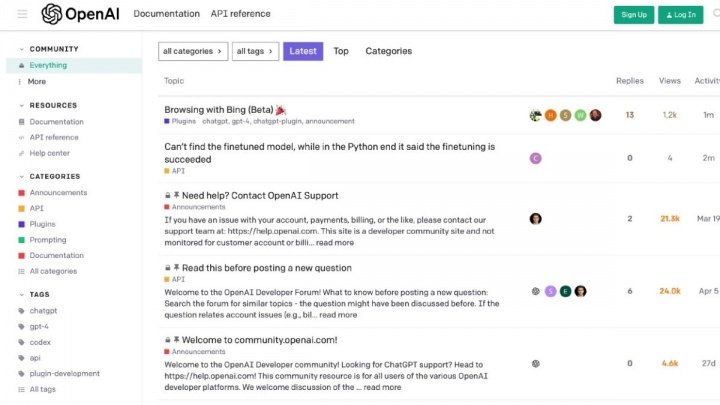This screenshot has height=405, width=720.
Task: Open Welcome to community.openai.com! topic
Action: tap(259, 340)
